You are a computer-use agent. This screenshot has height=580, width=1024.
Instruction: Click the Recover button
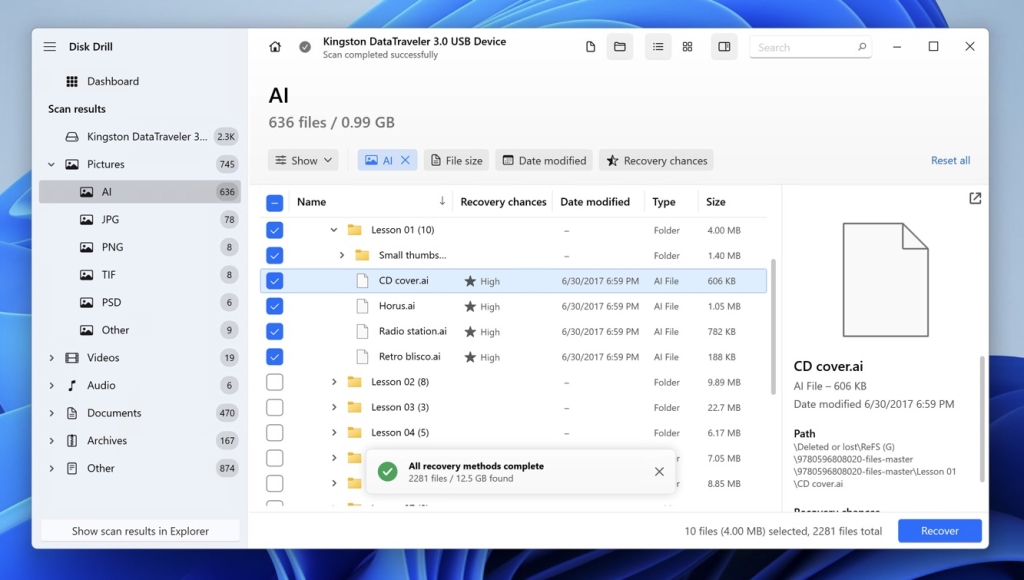click(939, 531)
